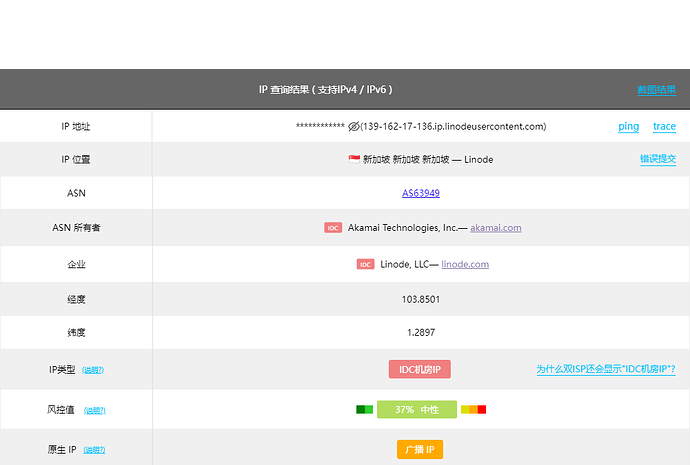Screen dimensions: 690x465
Task: Open the 截图结果 screenshot link
Action: (x=657, y=90)
